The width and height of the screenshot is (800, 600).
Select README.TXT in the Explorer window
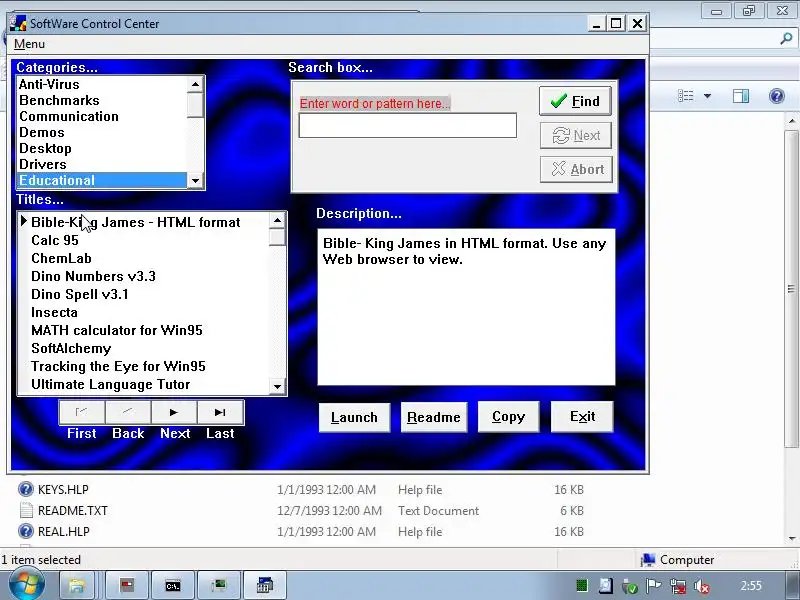[72, 511]
